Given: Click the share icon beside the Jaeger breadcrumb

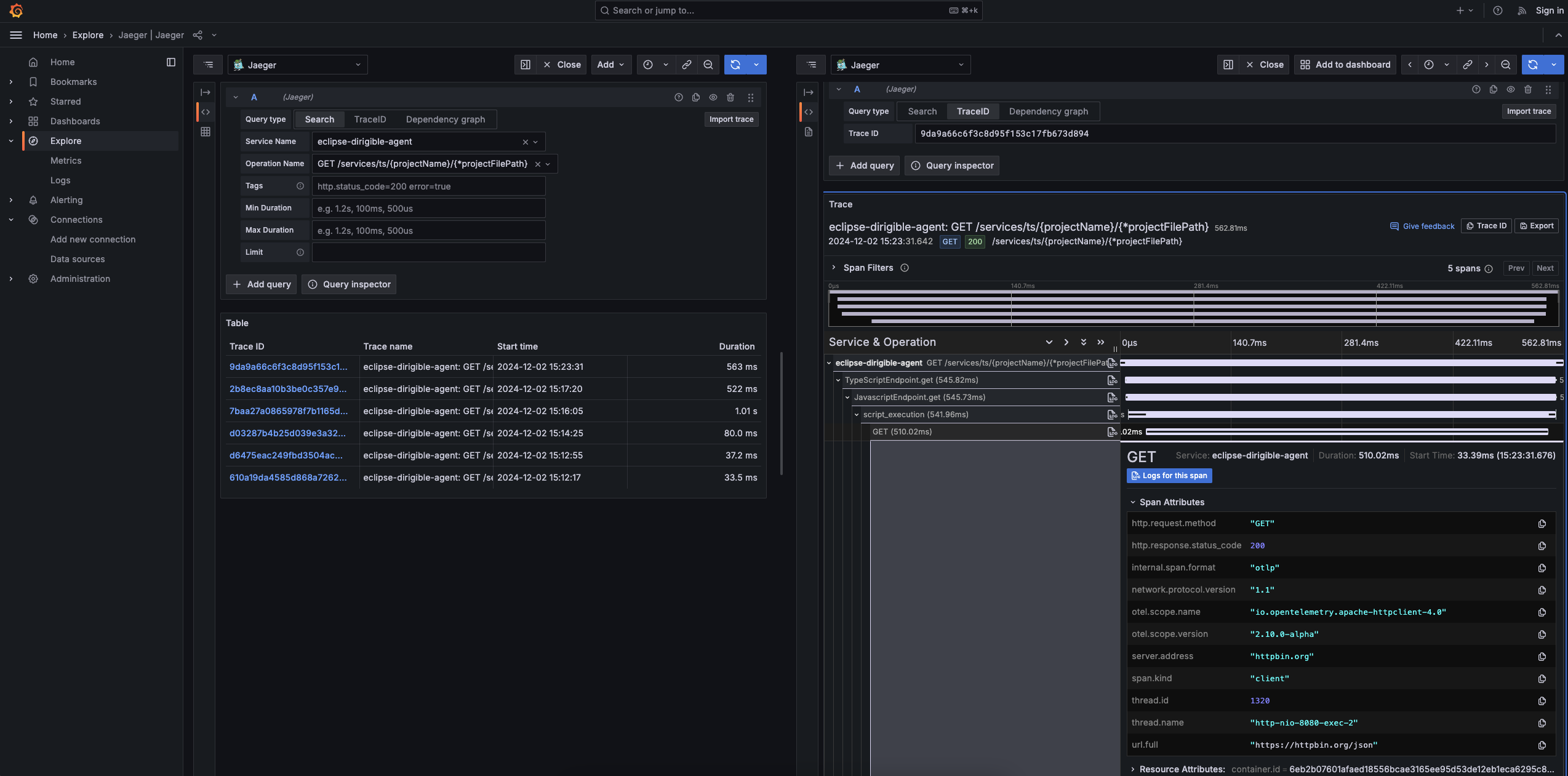Looking at the screenshot, I should (198, 35).
